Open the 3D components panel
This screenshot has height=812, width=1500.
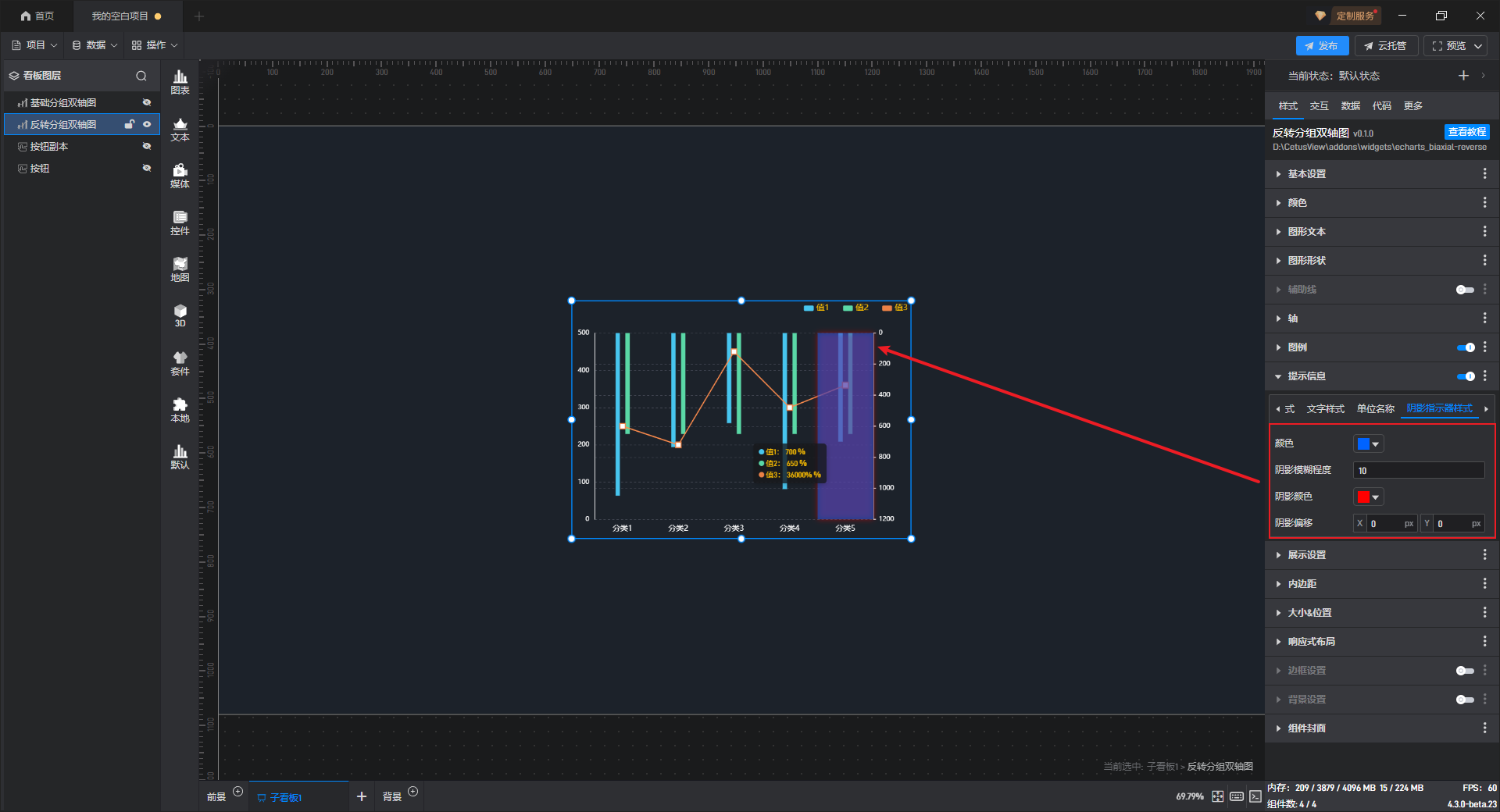coord(180,315)
